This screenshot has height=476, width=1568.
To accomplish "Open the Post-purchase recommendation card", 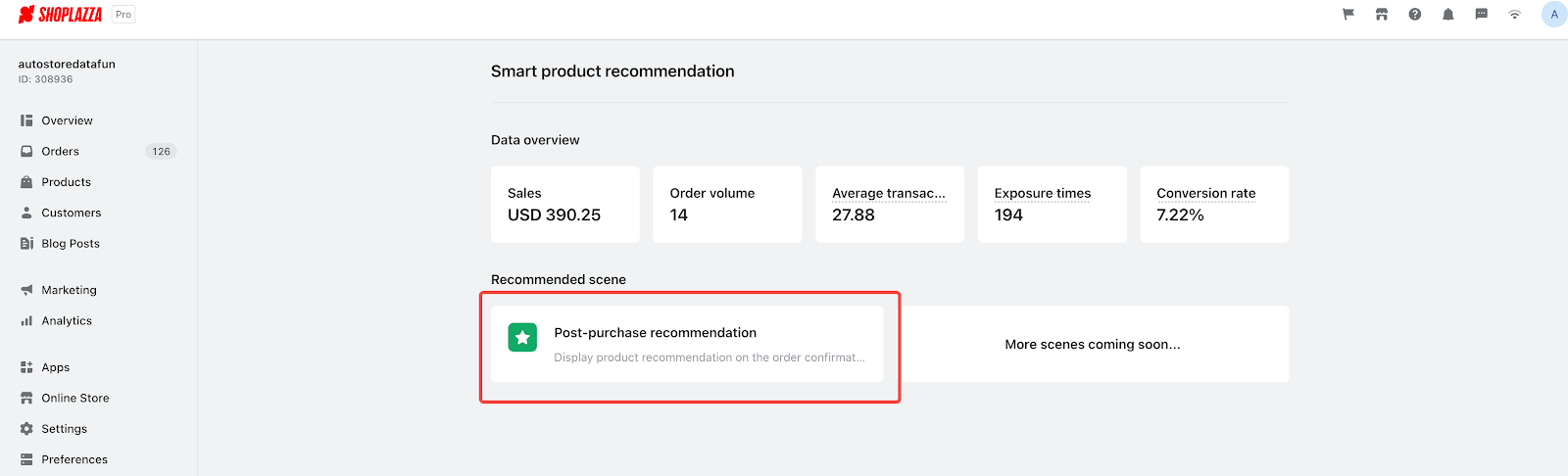I will pyautogui.click(x=687, y=344).
